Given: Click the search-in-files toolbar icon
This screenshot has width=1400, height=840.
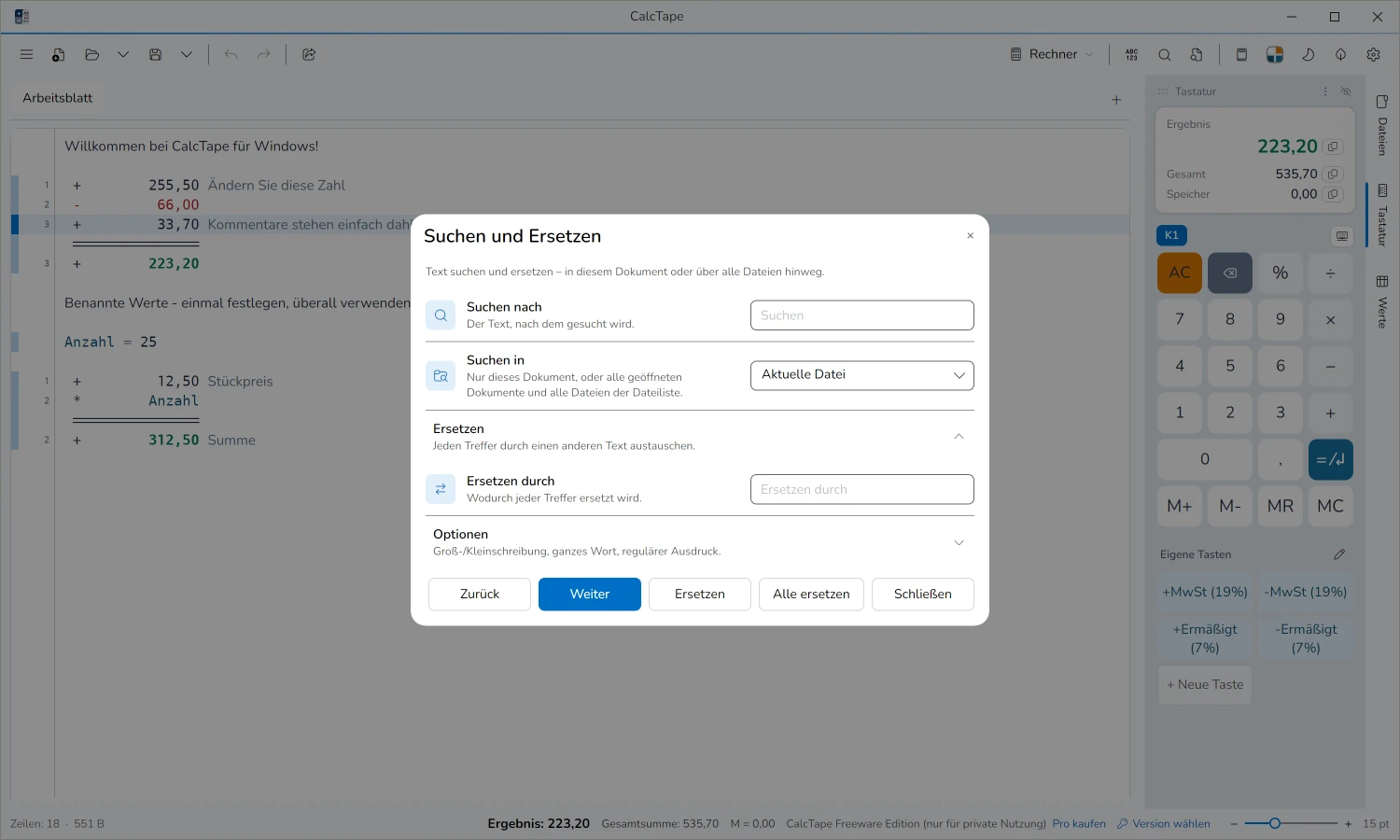Looking at the screenshot, I should click(1197, 54).
